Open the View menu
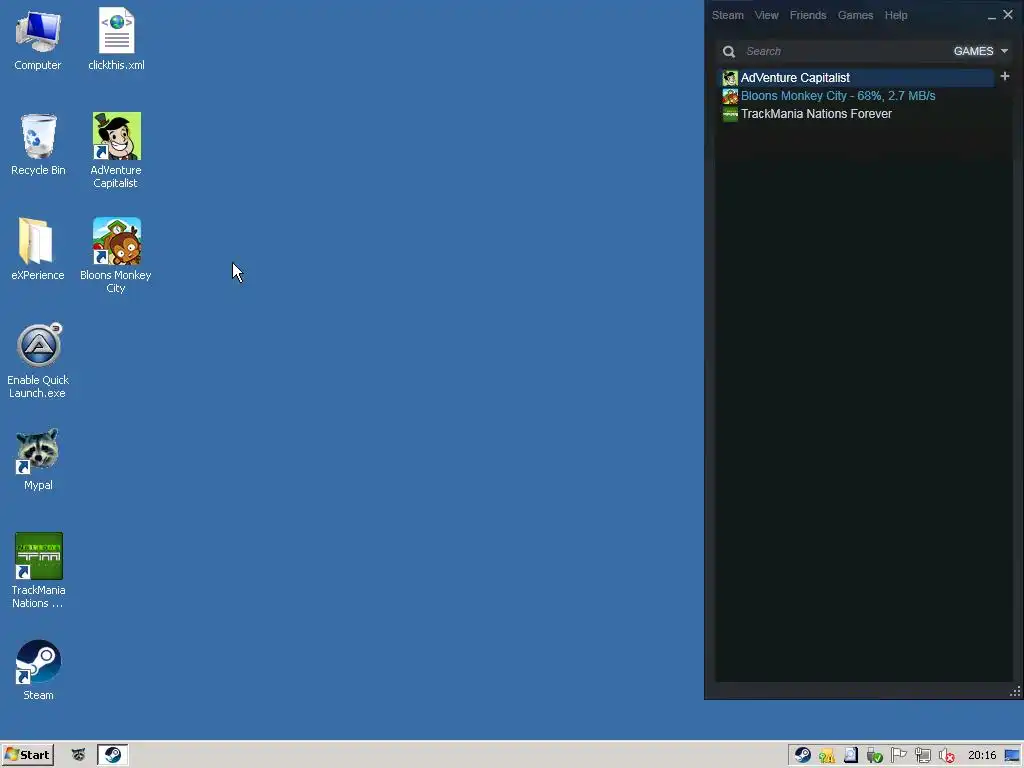Image resolution: width=1024 pixels, height=768 pixels. 766,15
